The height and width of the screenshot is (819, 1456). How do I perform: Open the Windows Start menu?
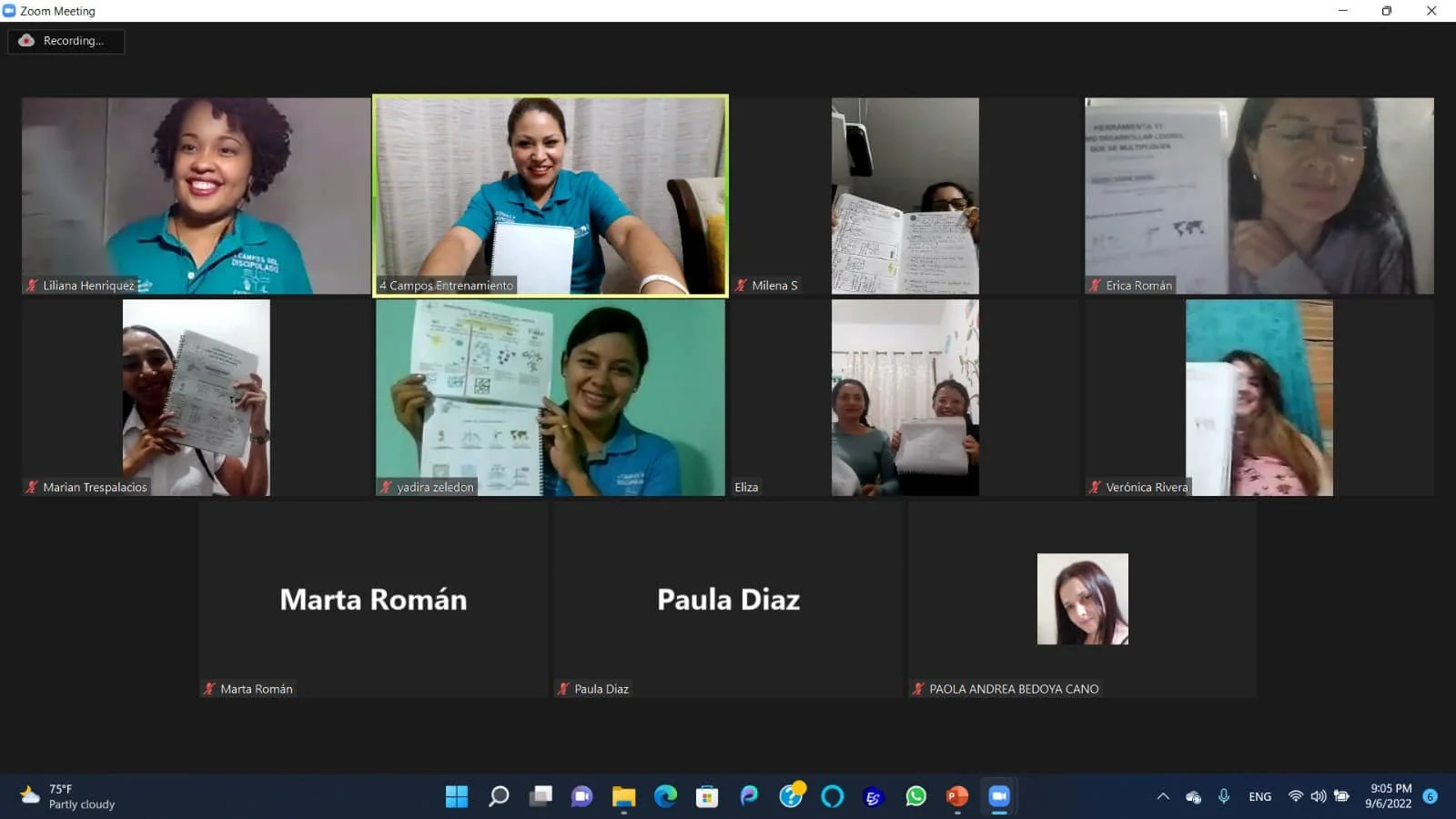tap(457, 796)
